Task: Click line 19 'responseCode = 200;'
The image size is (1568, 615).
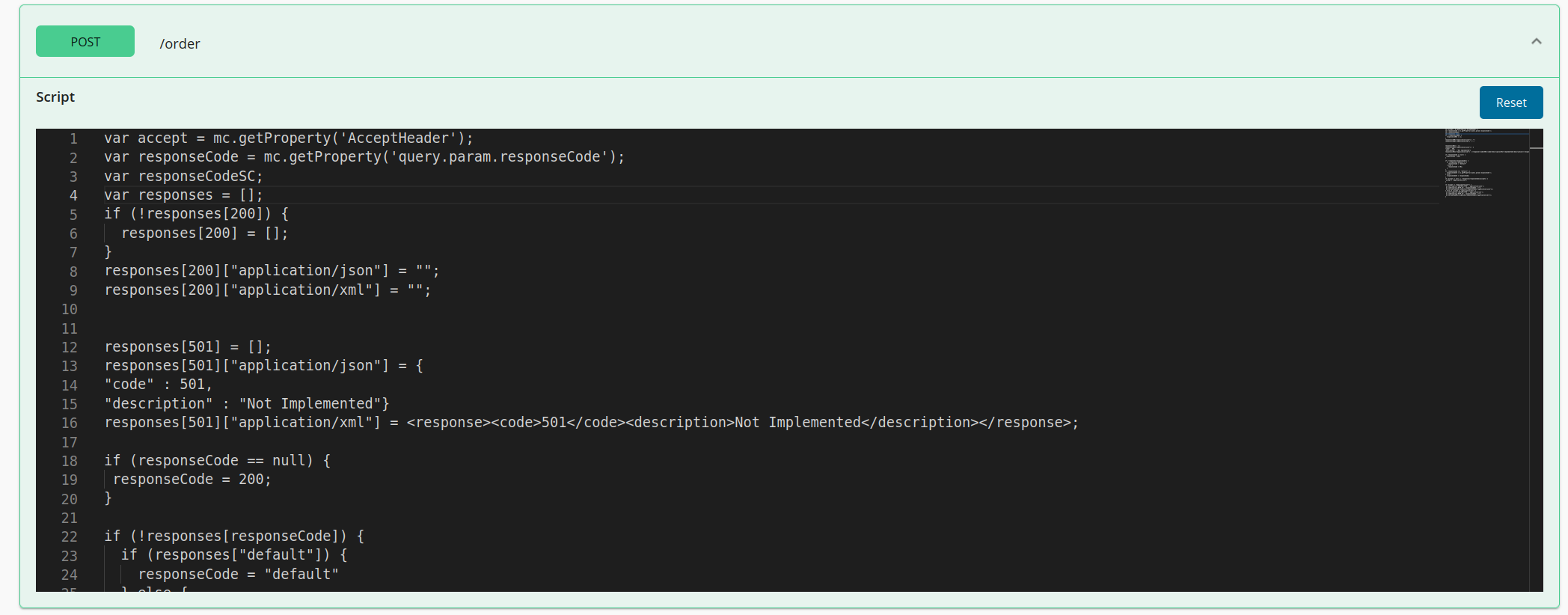Action: tap(192, 479)
